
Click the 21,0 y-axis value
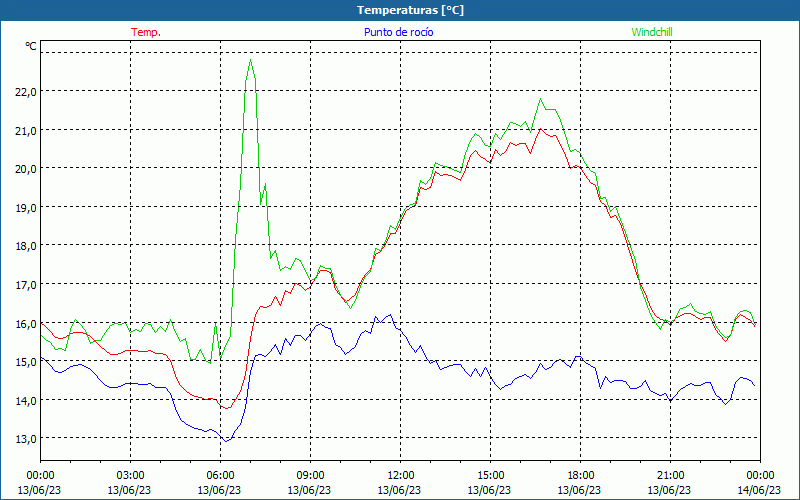click(26, 131)
